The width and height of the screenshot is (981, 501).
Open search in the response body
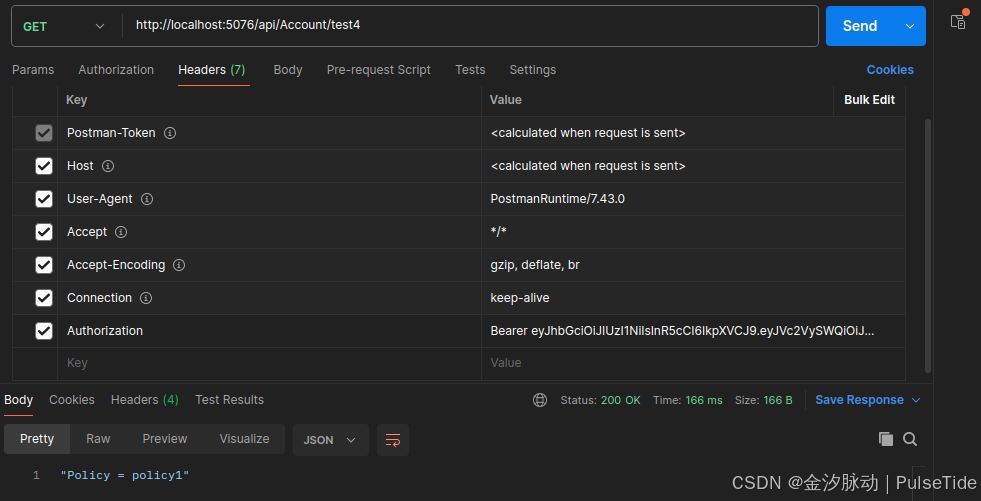tap(910, 439)
